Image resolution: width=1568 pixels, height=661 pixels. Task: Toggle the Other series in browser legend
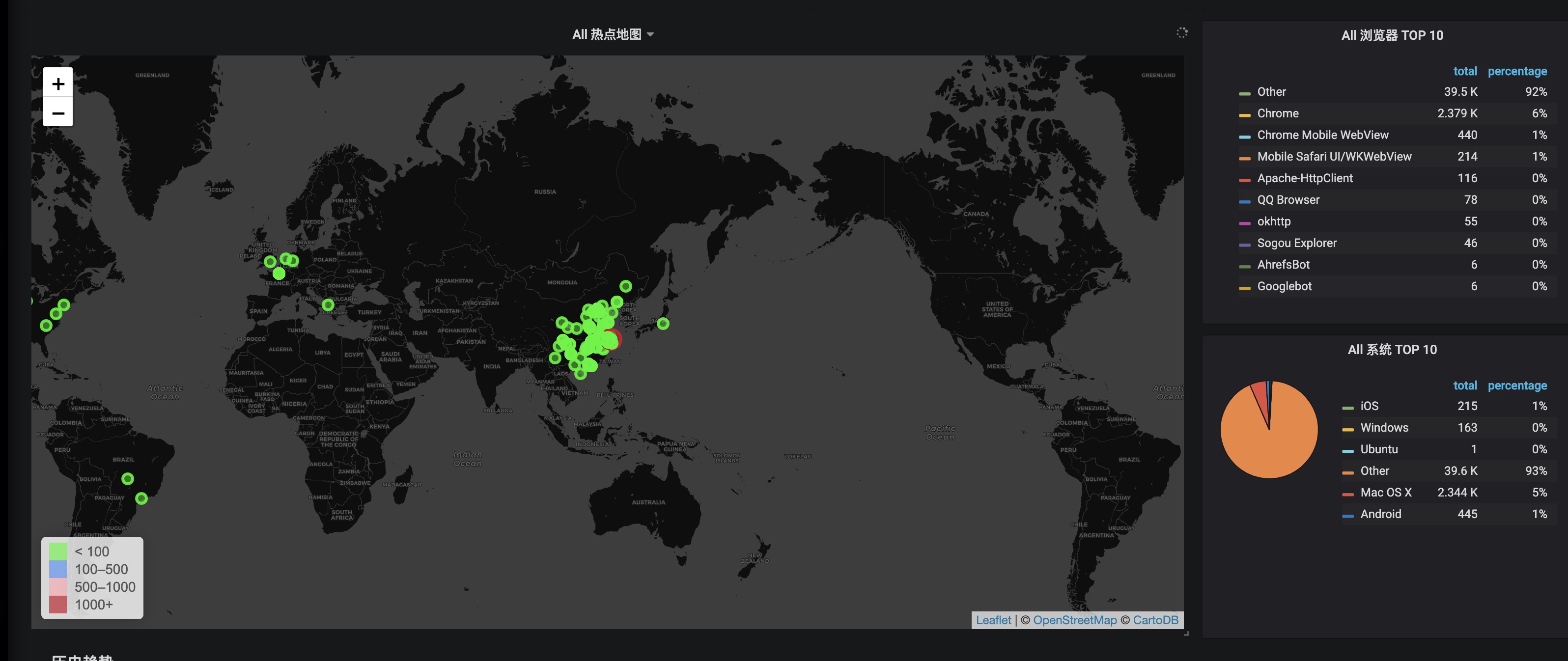pos(1271,92)
